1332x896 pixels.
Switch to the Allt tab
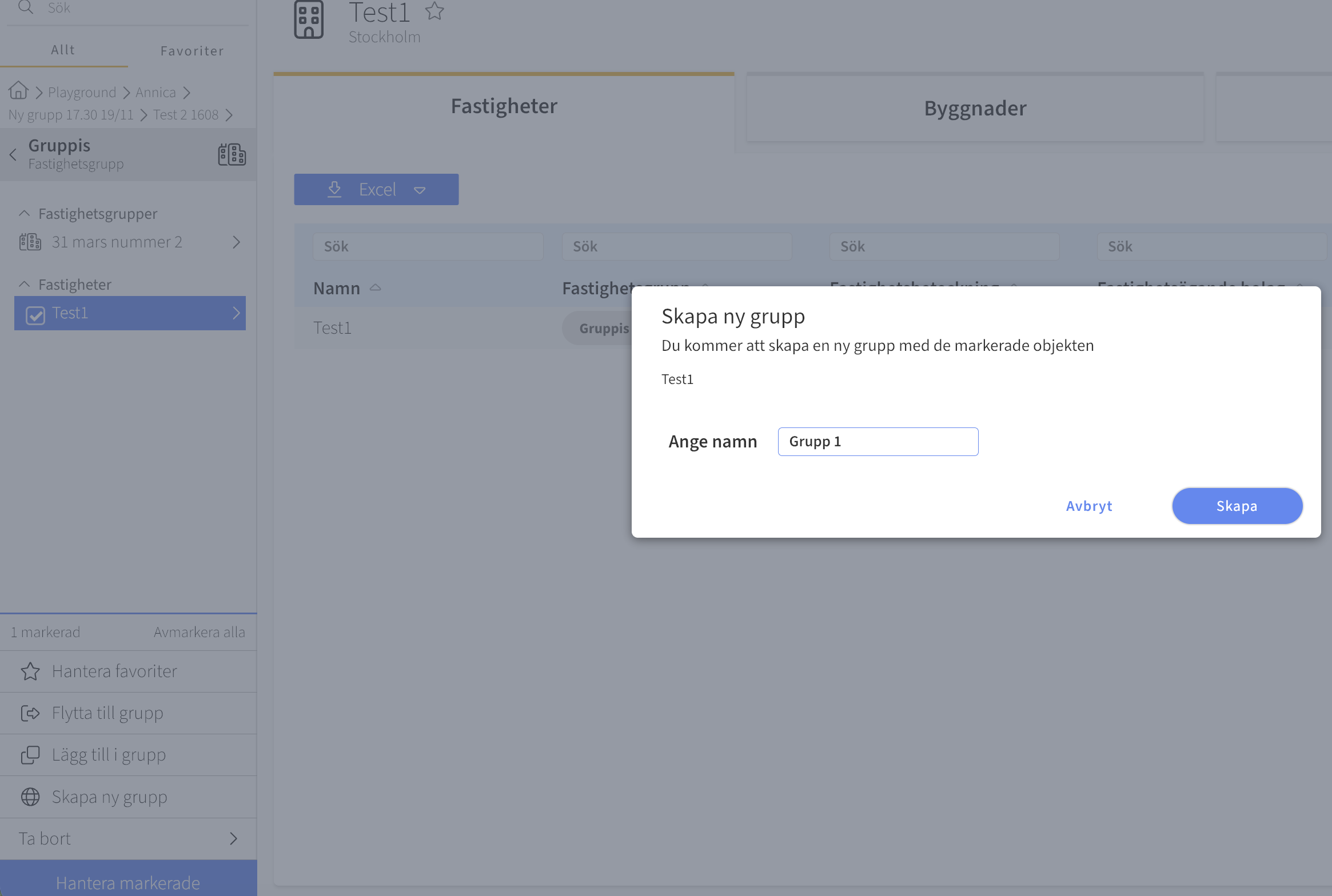(63, 50)
